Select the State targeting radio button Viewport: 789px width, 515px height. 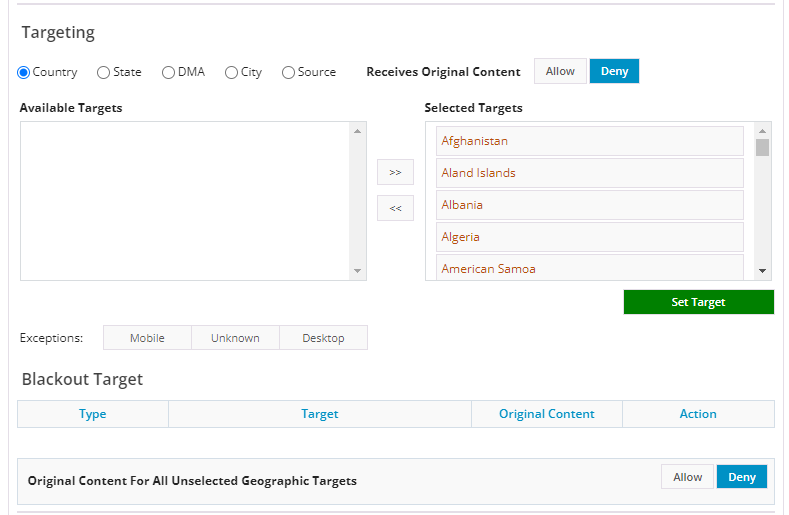tap(103, 72)
